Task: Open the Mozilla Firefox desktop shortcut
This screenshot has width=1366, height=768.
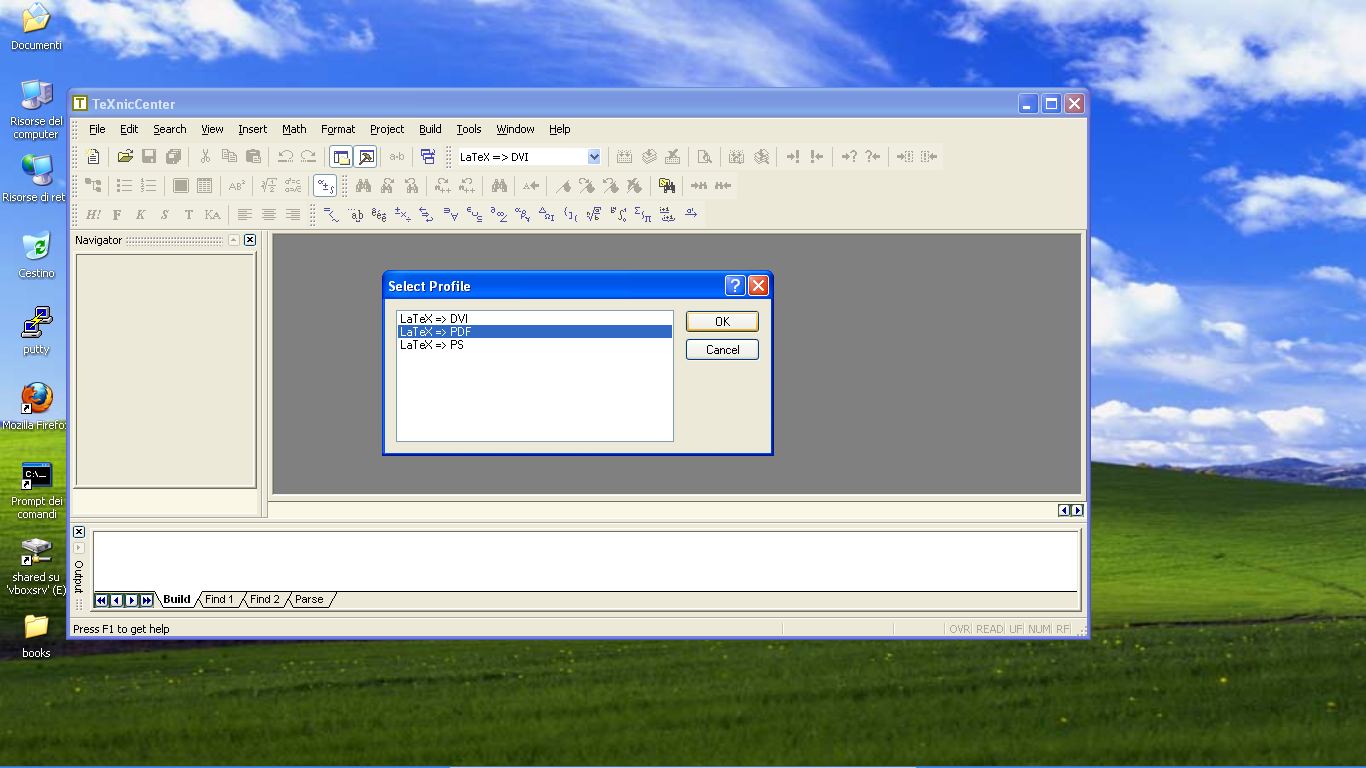Action: tap(35, 405)
